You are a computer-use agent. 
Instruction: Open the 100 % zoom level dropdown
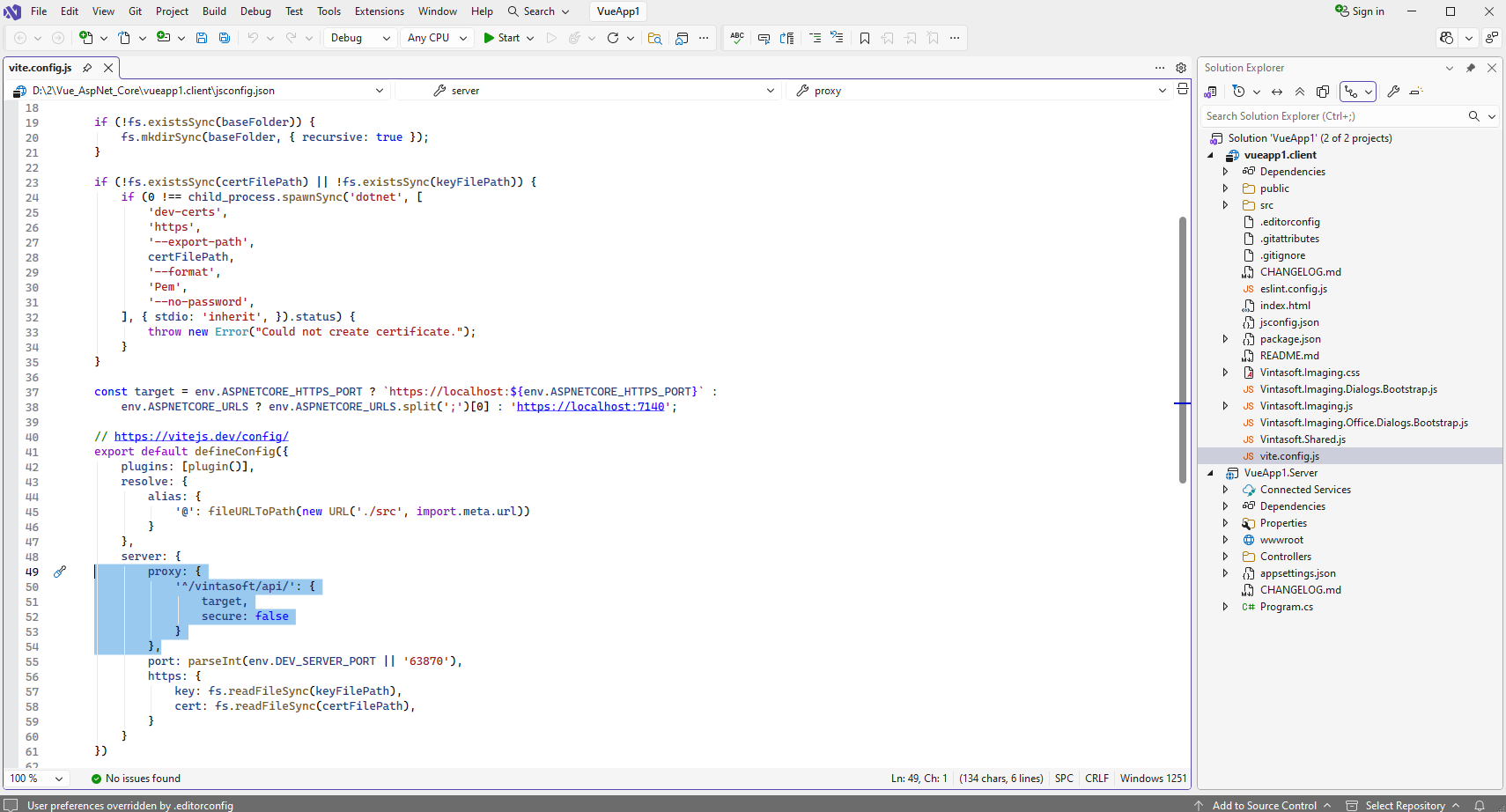pyautogui.click(x=37, y=779)
